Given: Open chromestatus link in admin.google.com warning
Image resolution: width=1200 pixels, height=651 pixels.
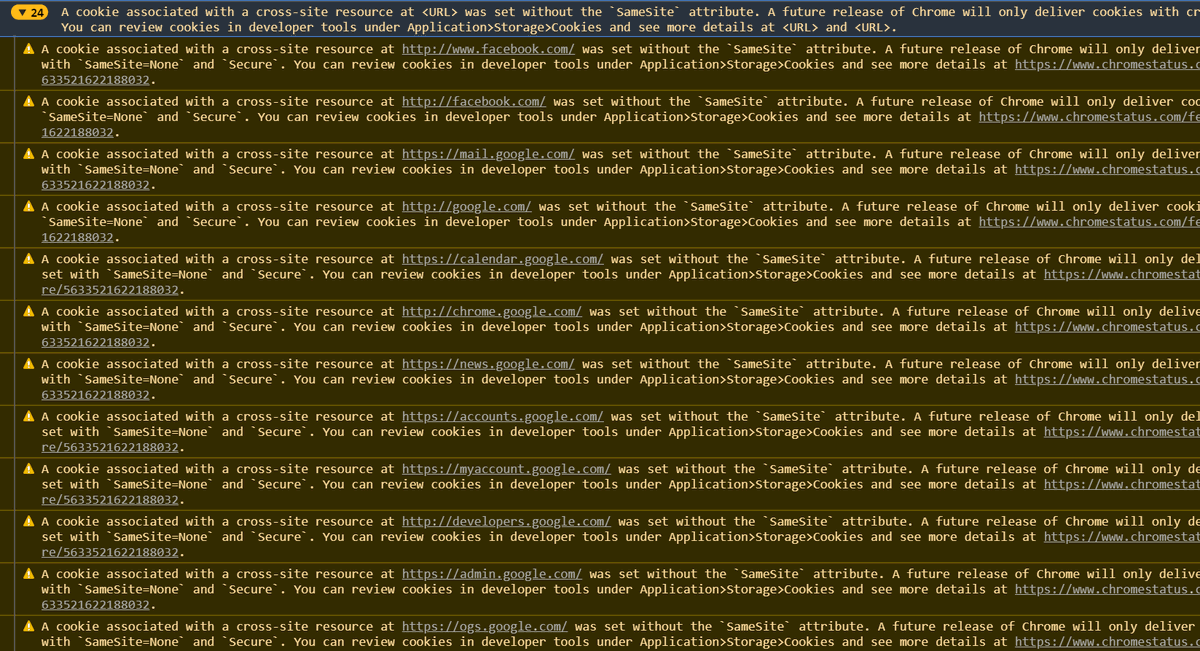Looking at the screenshot, I should click(1107, 590).
